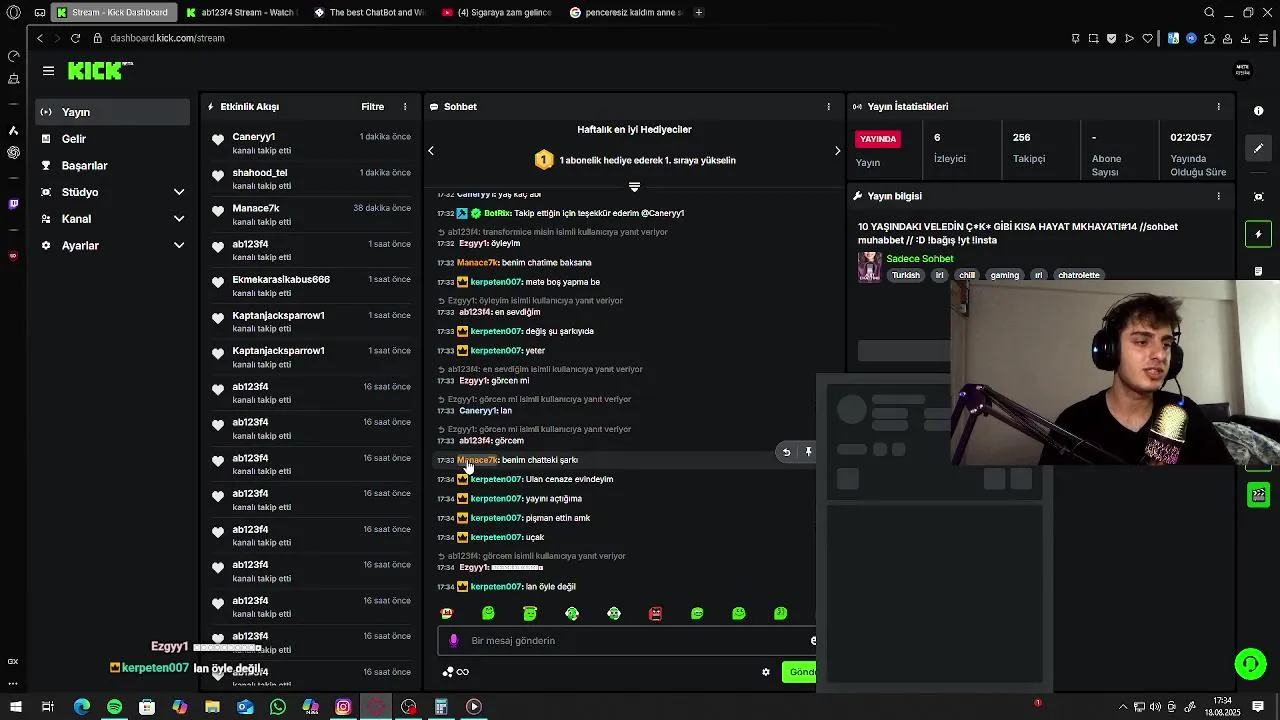Reload the dashboard page
This screenshot has width=1280, height=720.
click(x=75, y=38)
